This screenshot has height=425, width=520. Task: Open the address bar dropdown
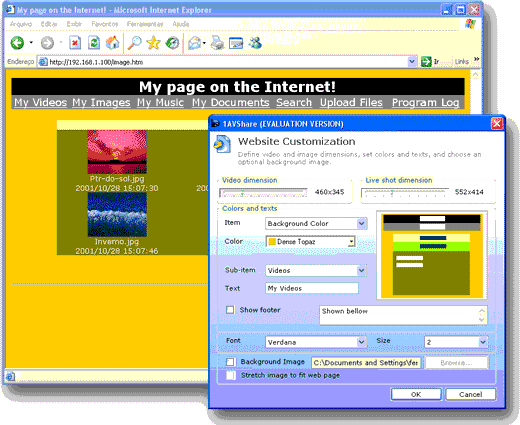tap(412, 62)
